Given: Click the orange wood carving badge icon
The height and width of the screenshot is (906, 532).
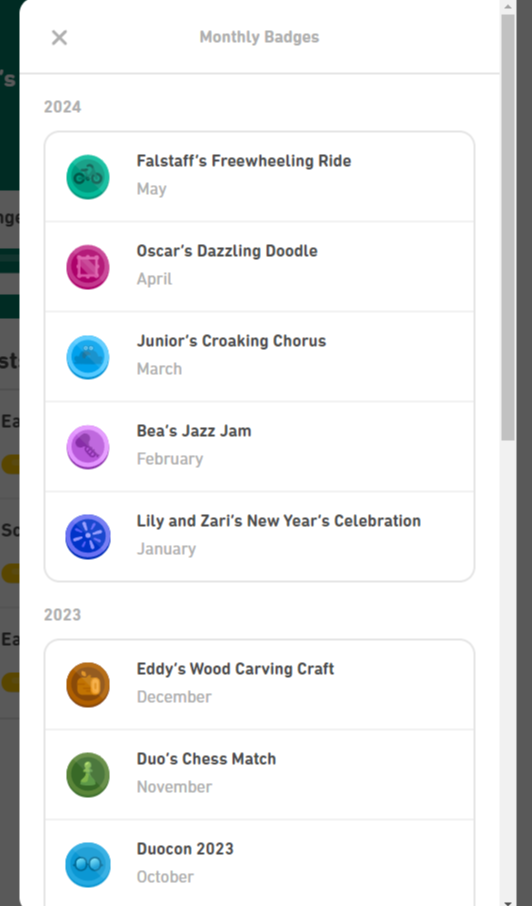Looking at the screenshot, I should click(x=88, y=685).
